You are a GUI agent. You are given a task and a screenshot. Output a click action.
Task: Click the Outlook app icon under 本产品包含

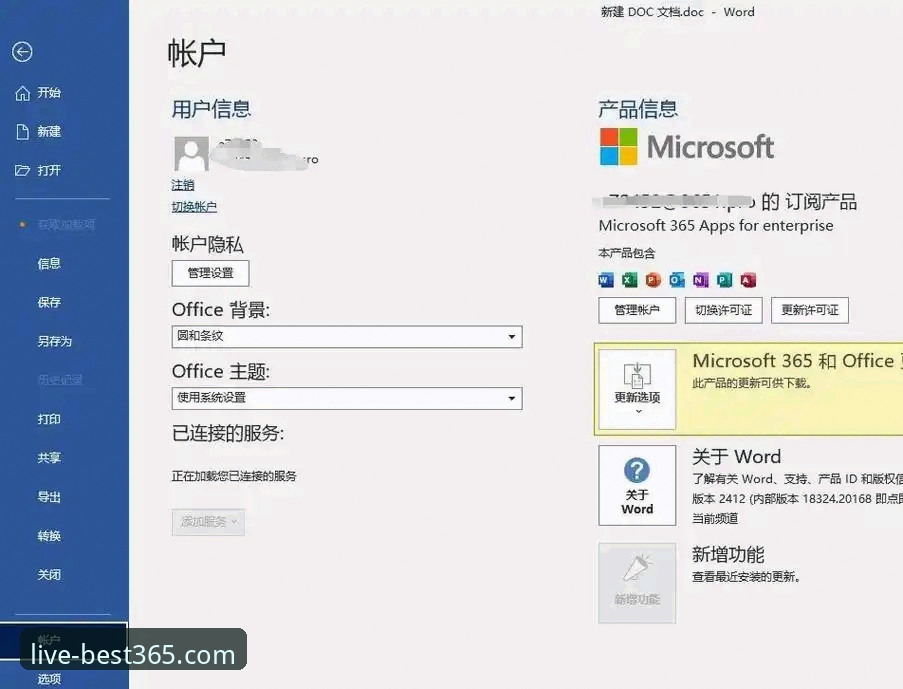677,280
